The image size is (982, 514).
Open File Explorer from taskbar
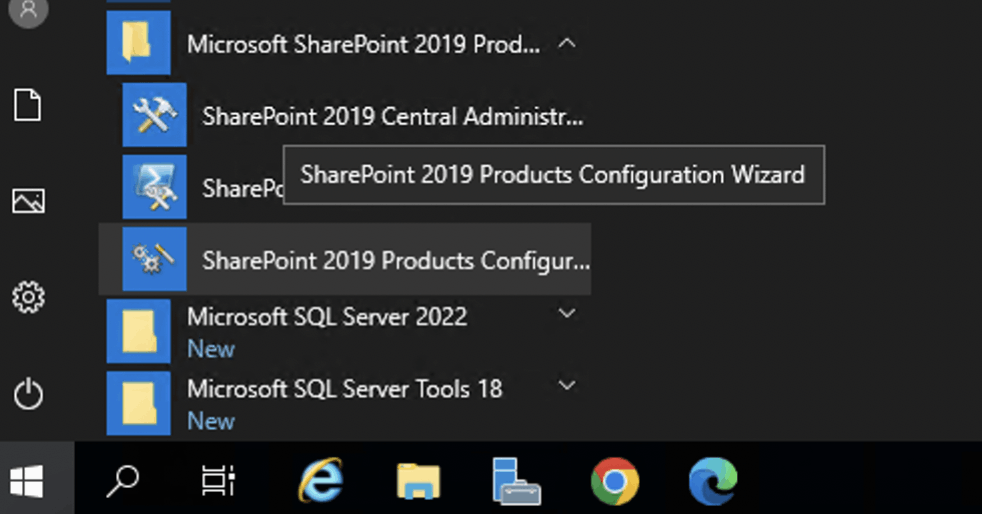click(418, 483)
